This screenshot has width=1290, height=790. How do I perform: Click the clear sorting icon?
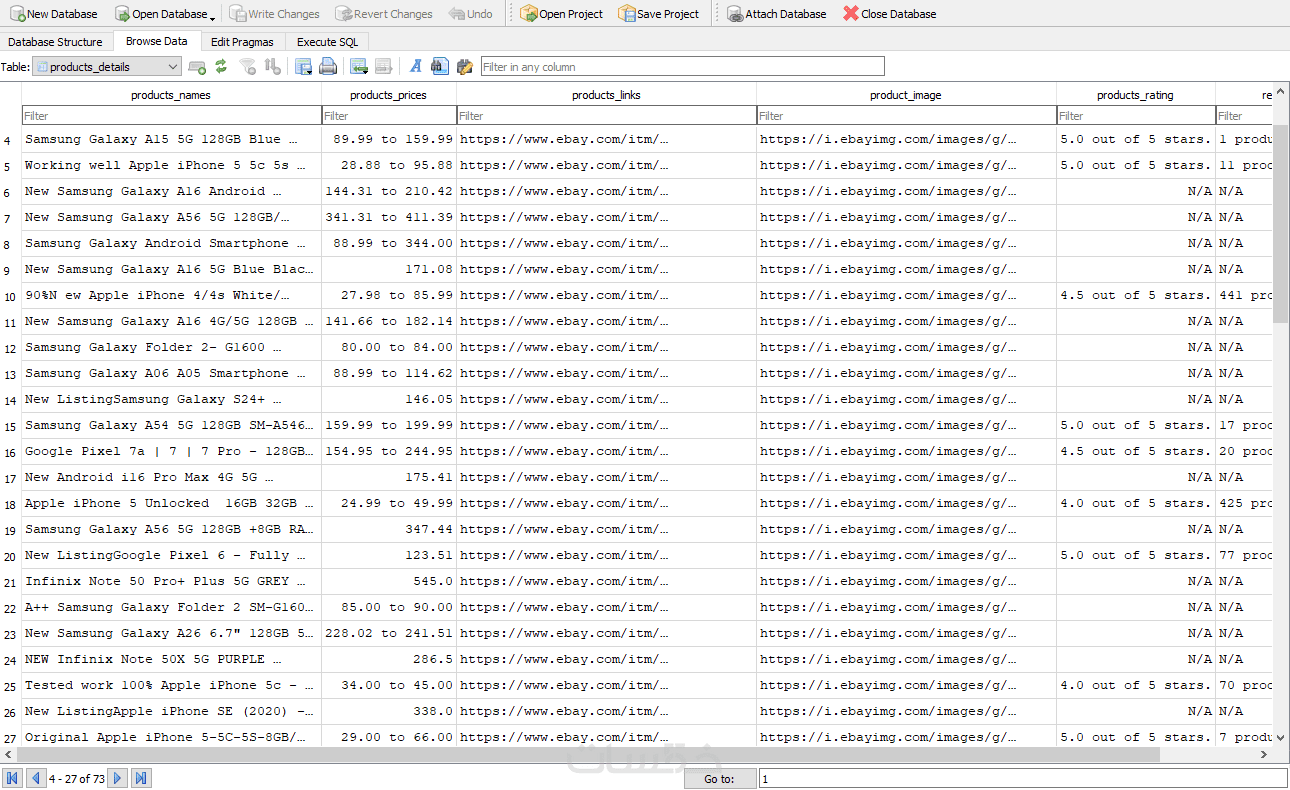tap(272, 67)
